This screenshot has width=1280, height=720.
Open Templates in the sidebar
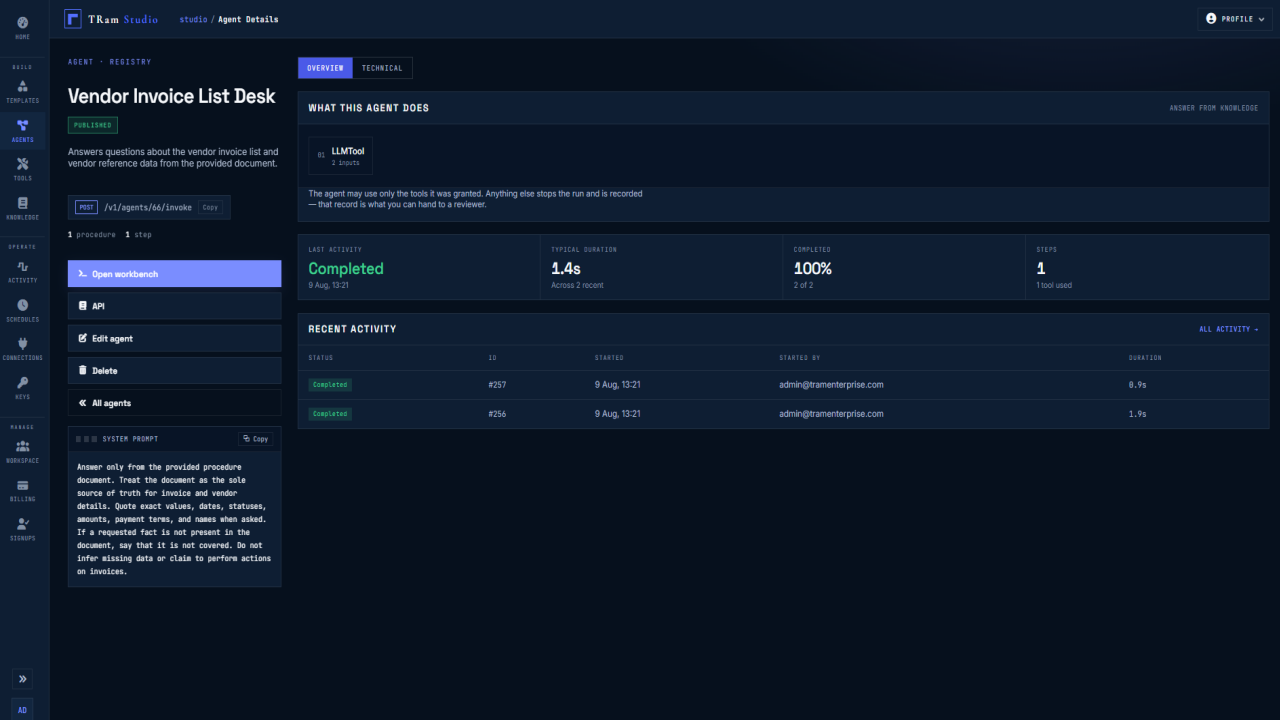22,91
